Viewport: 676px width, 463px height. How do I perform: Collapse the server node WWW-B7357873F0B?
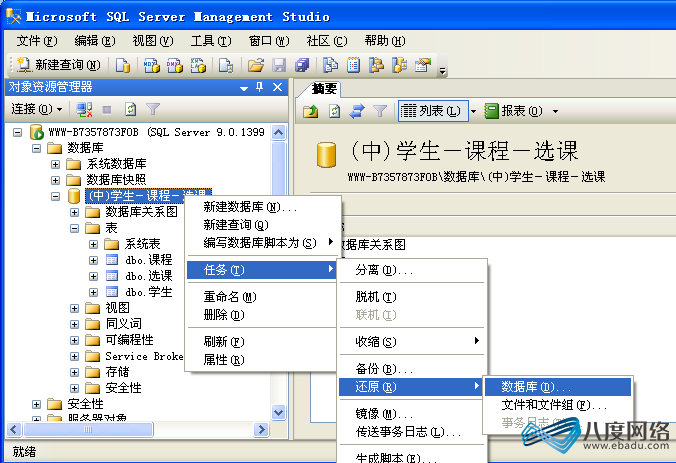17,132
